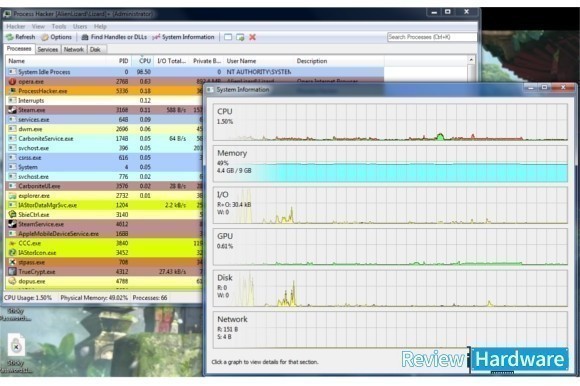This screenshot has width=580, height=386.
Task: Click the find window toolbar icon
Action: coord(228,37)
